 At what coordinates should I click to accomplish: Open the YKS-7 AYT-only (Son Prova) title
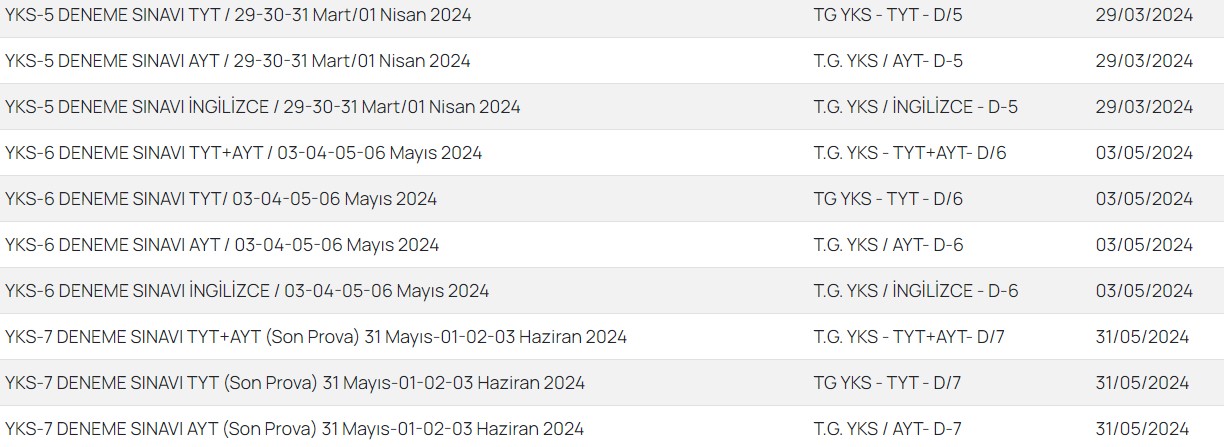pos(293,429)
